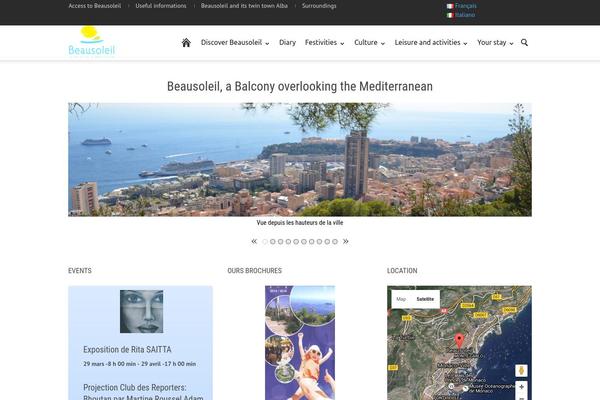This screenshot has width=600, height=400.
Task: Open Access to Beausoleil
Action: click(95, 6)
